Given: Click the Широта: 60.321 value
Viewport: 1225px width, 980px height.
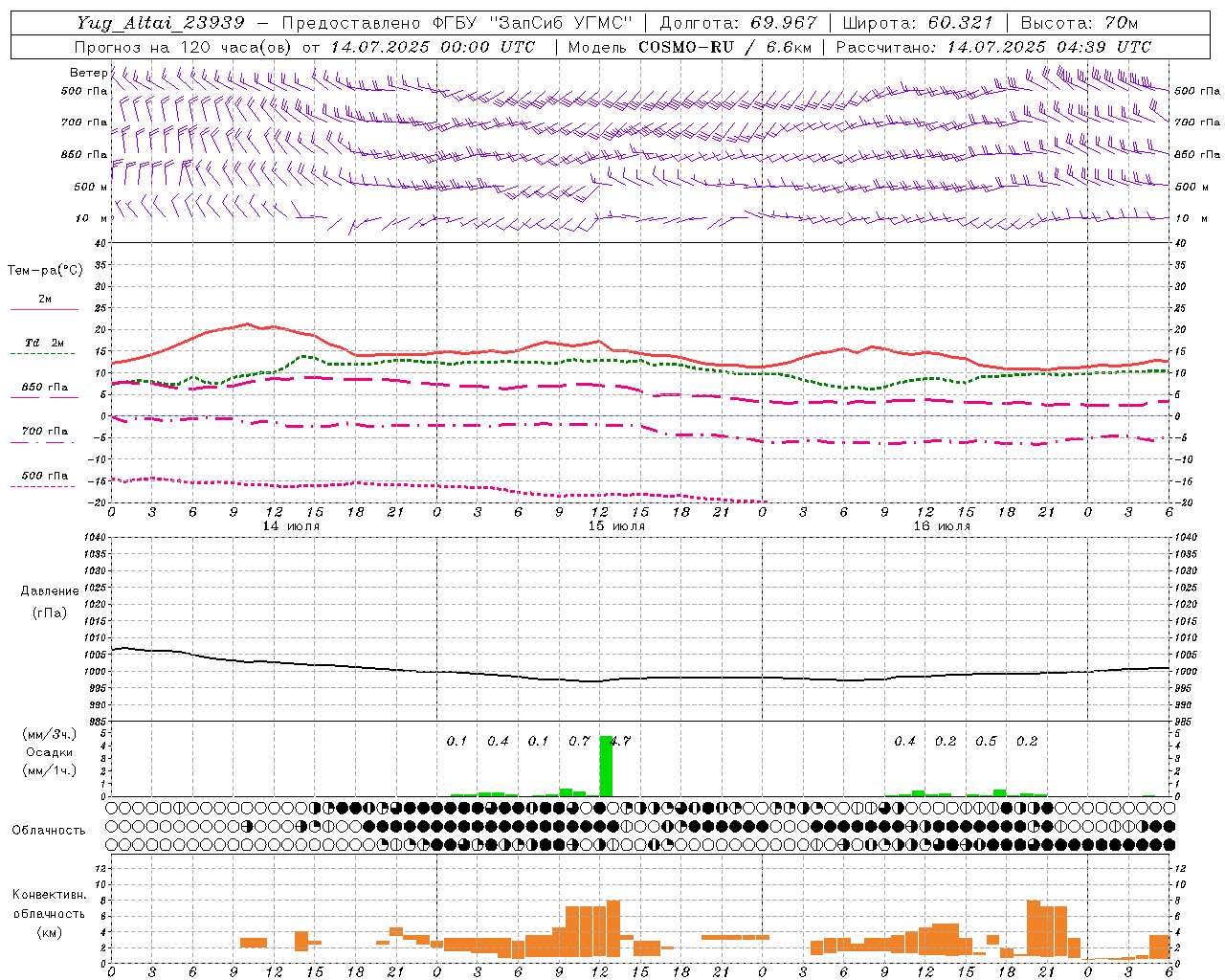Looking at the screenshot, I should [919, 23].
